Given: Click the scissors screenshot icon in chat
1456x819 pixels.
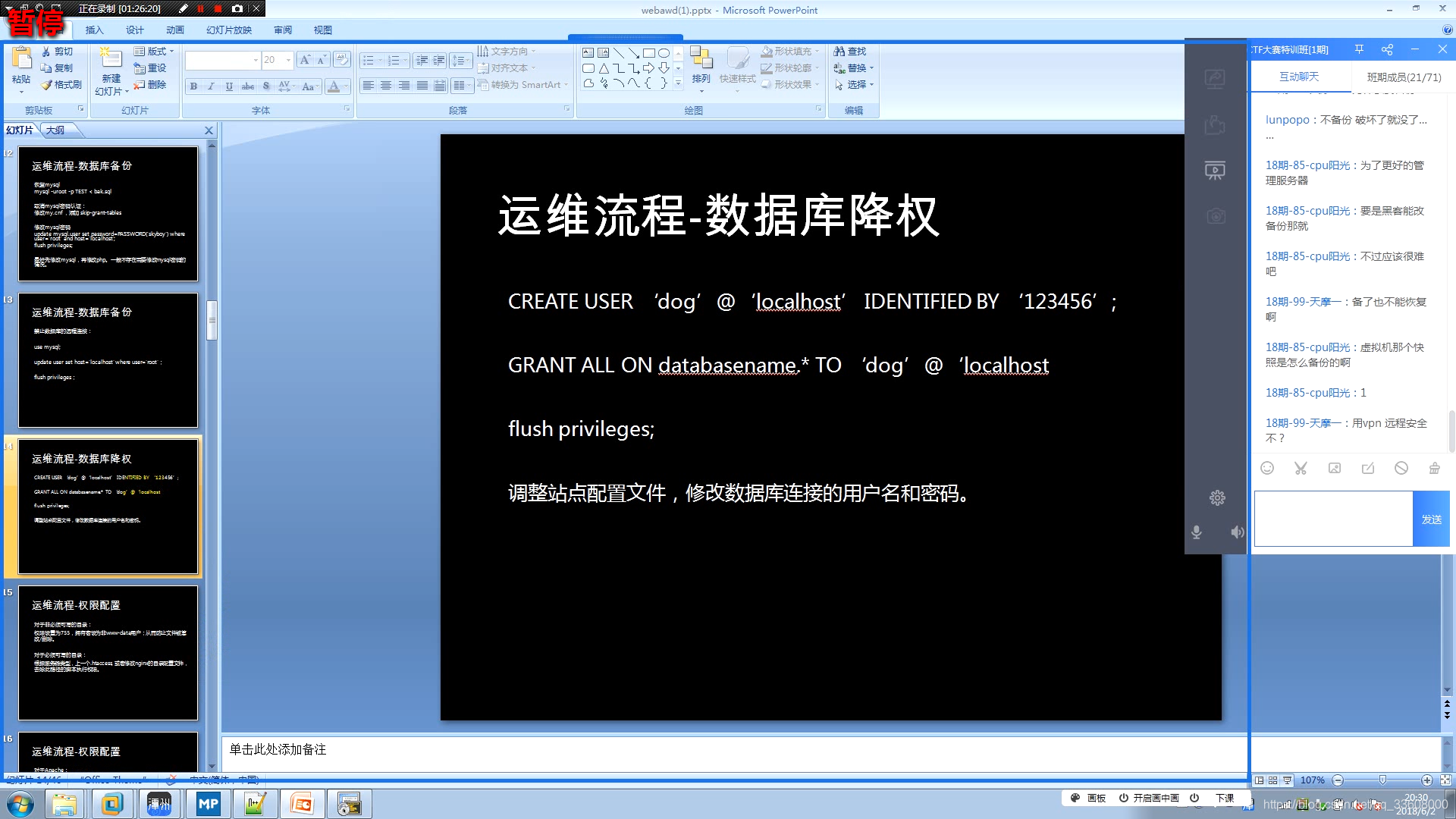Looking at the screenshot, I should point(1301,469).
